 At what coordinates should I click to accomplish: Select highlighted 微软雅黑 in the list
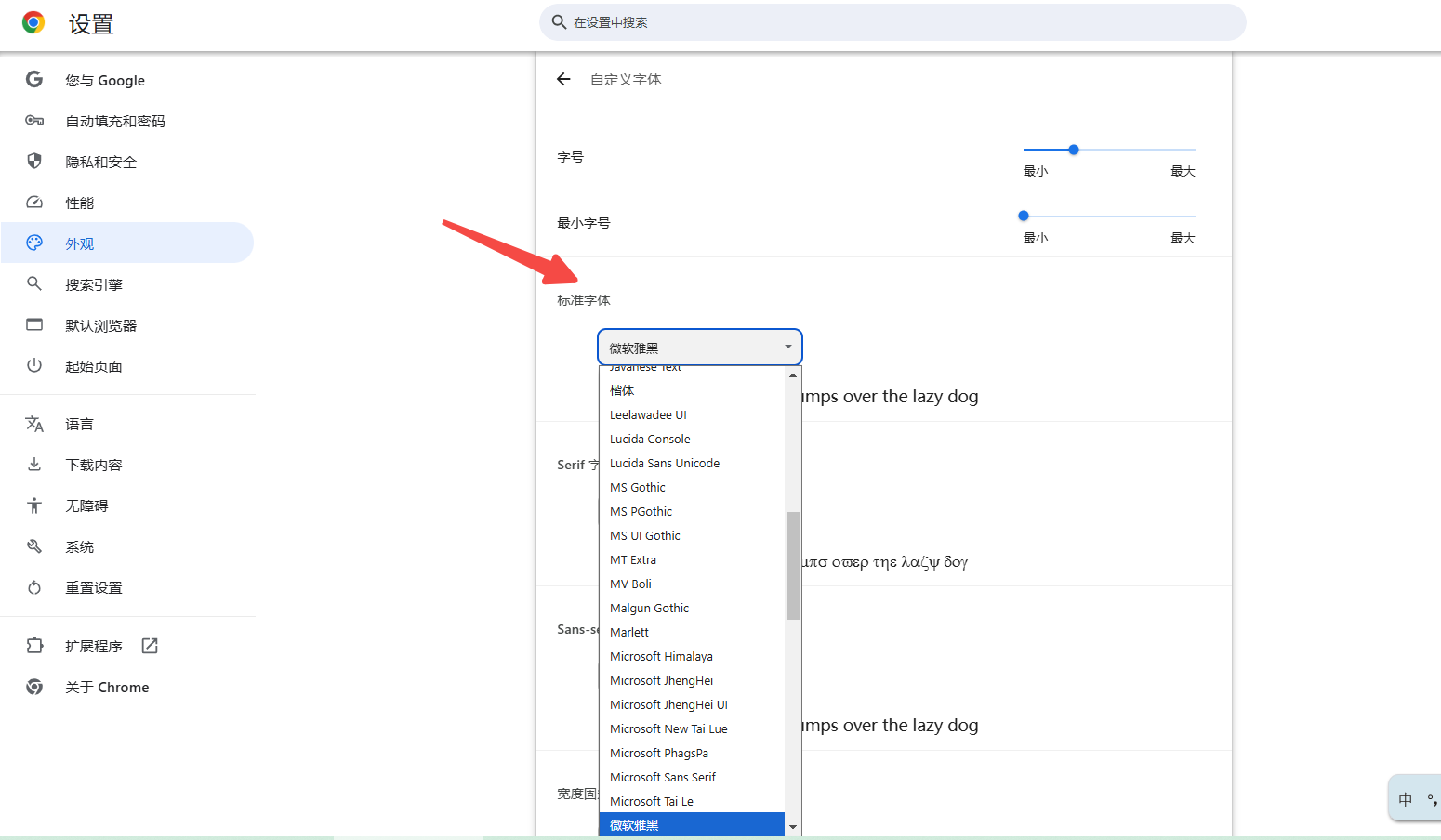pos(693,825)
